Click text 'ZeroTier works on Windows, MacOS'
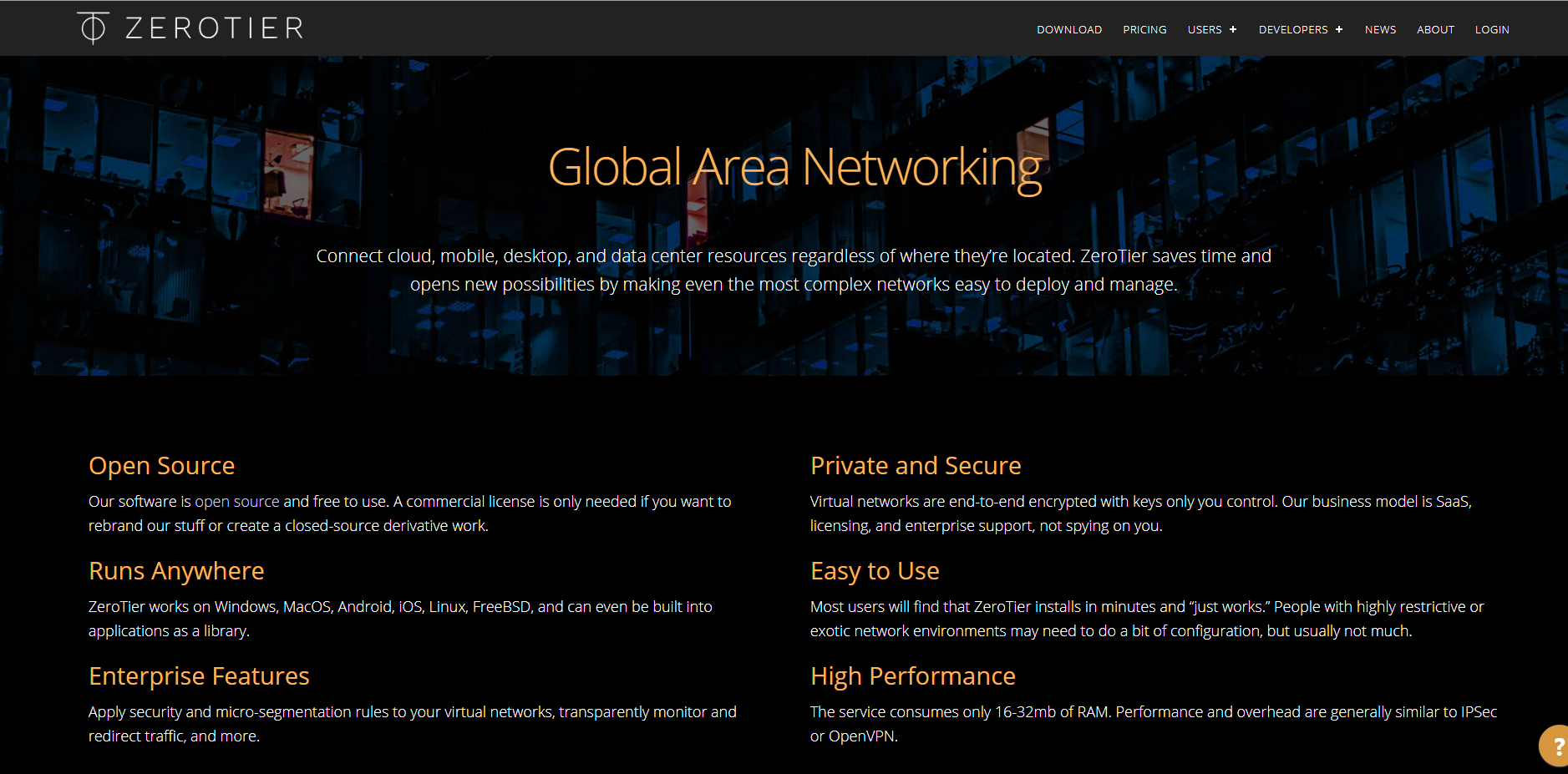Screen dimensions: 1568x774 pos(401,619)
